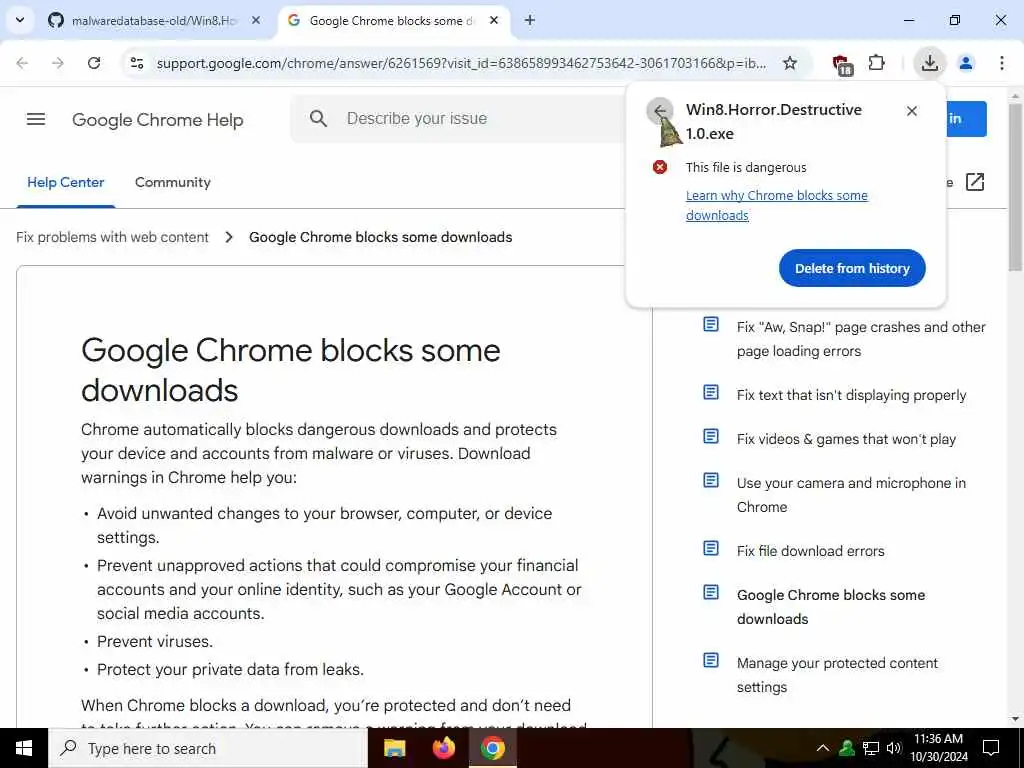Open Fix text that isn't displaying properly article
The width and height of the screenshot is (1024, 768).
click(x=852, y=395)
